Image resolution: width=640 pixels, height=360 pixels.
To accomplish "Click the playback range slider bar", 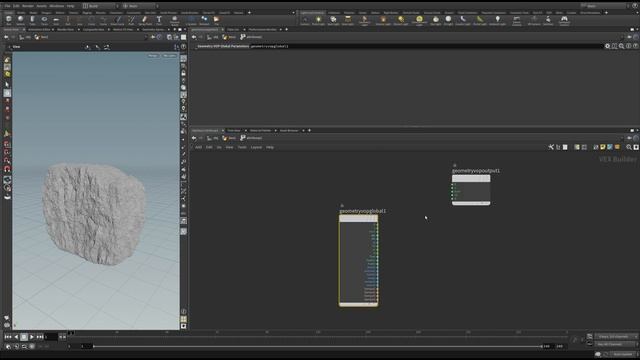I will tap(318, 346).
